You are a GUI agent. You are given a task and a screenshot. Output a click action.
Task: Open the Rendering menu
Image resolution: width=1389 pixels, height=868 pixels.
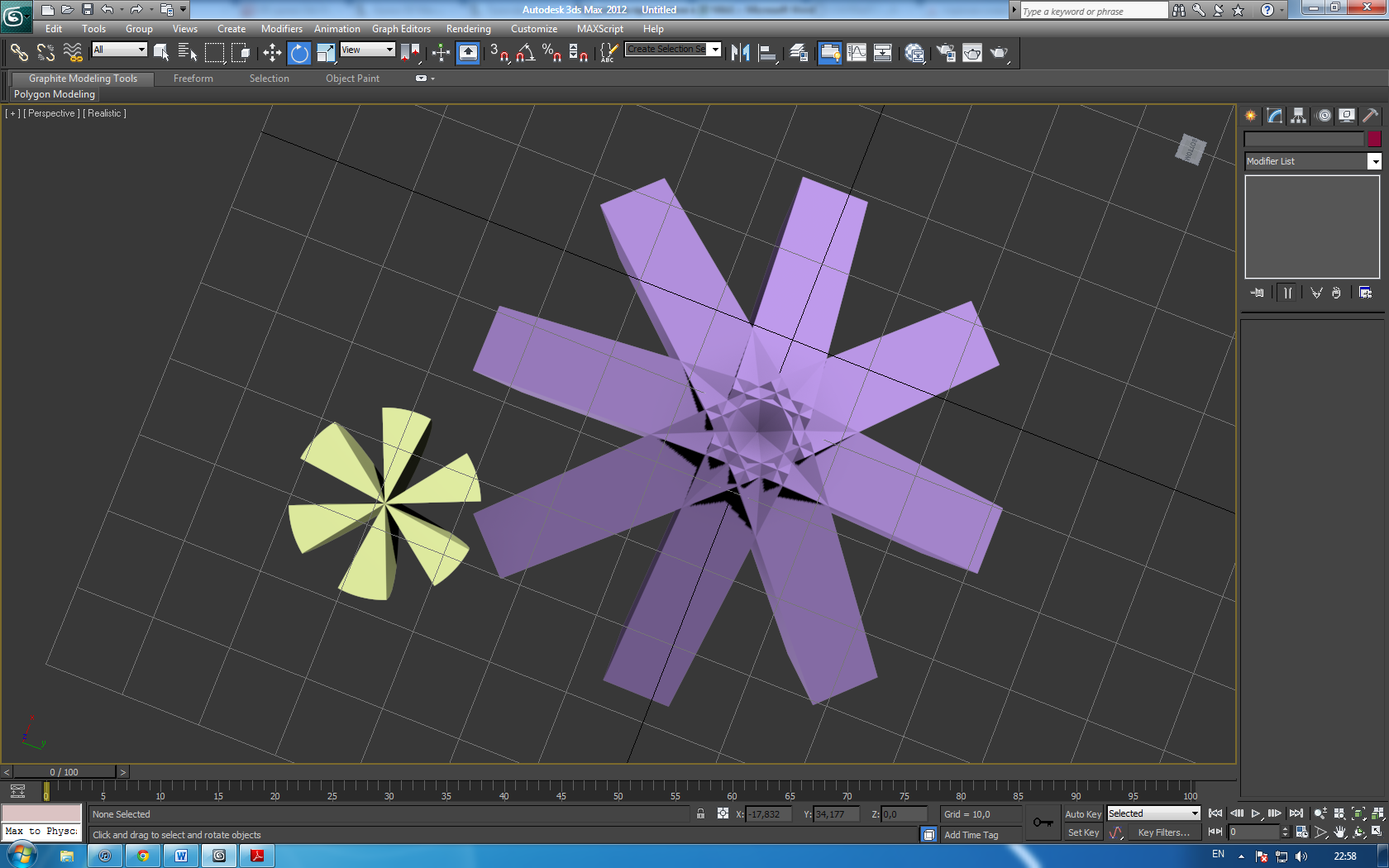[468, 29]
